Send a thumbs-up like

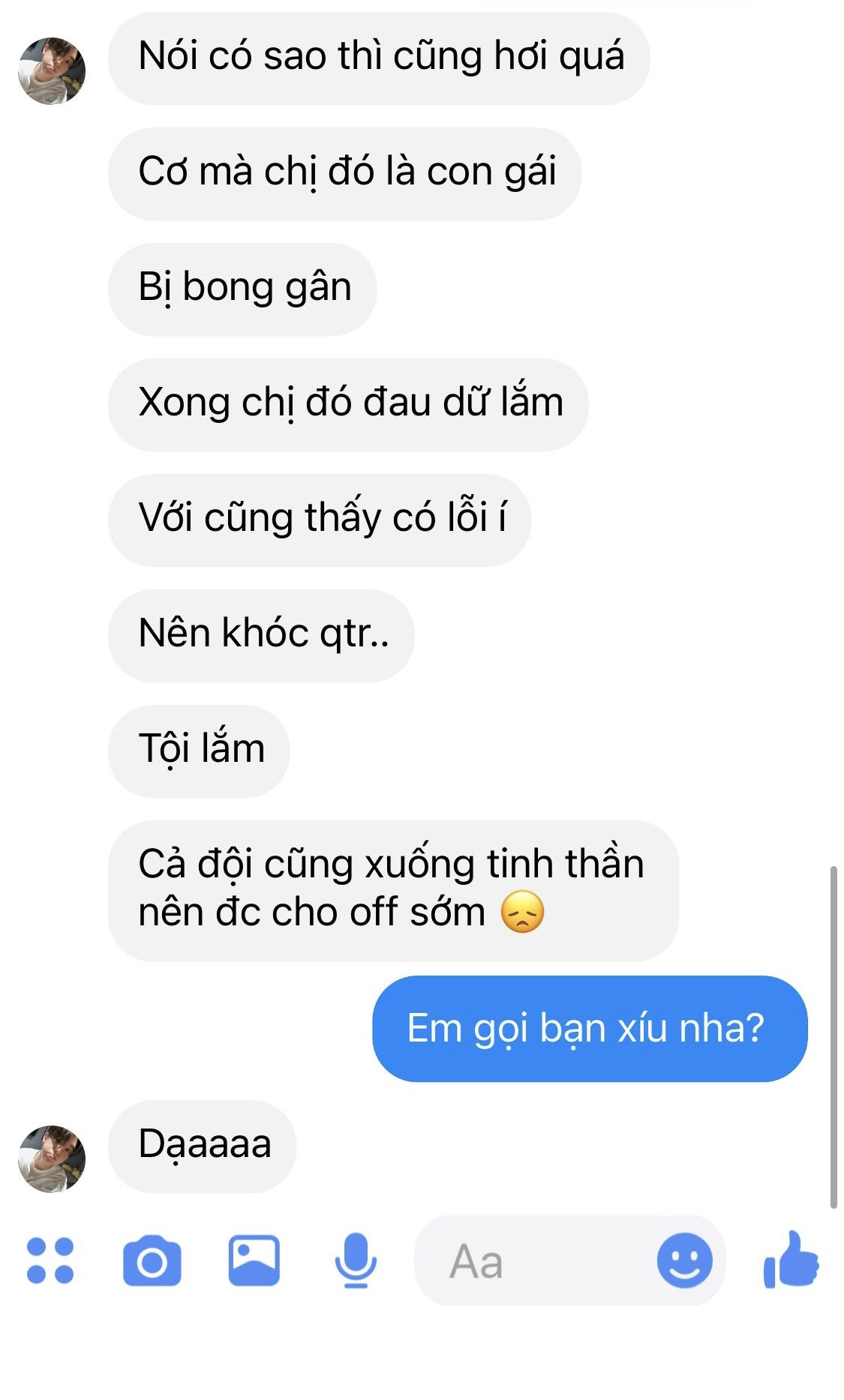791,1260
